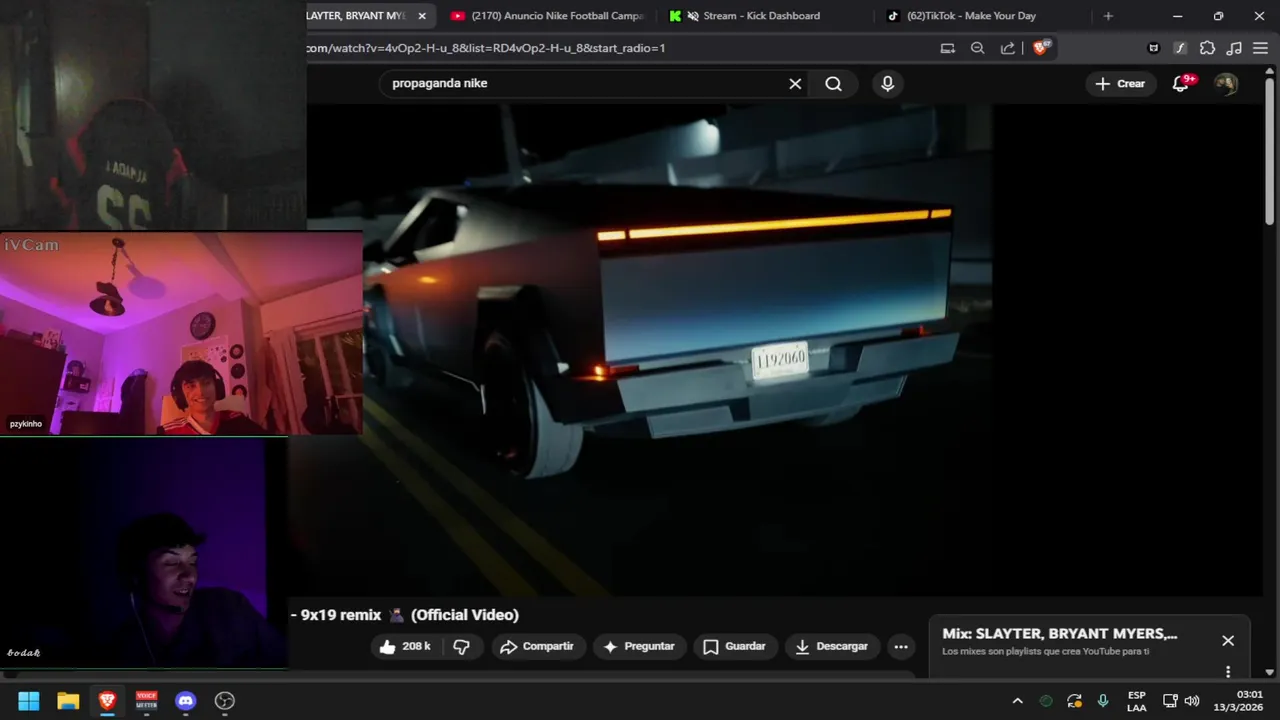The image size is (1280, 720).
Task: Mute the Stream - Kick Dashboard tab audio icon
Action: pyautogui.click(x=693, y=16)
